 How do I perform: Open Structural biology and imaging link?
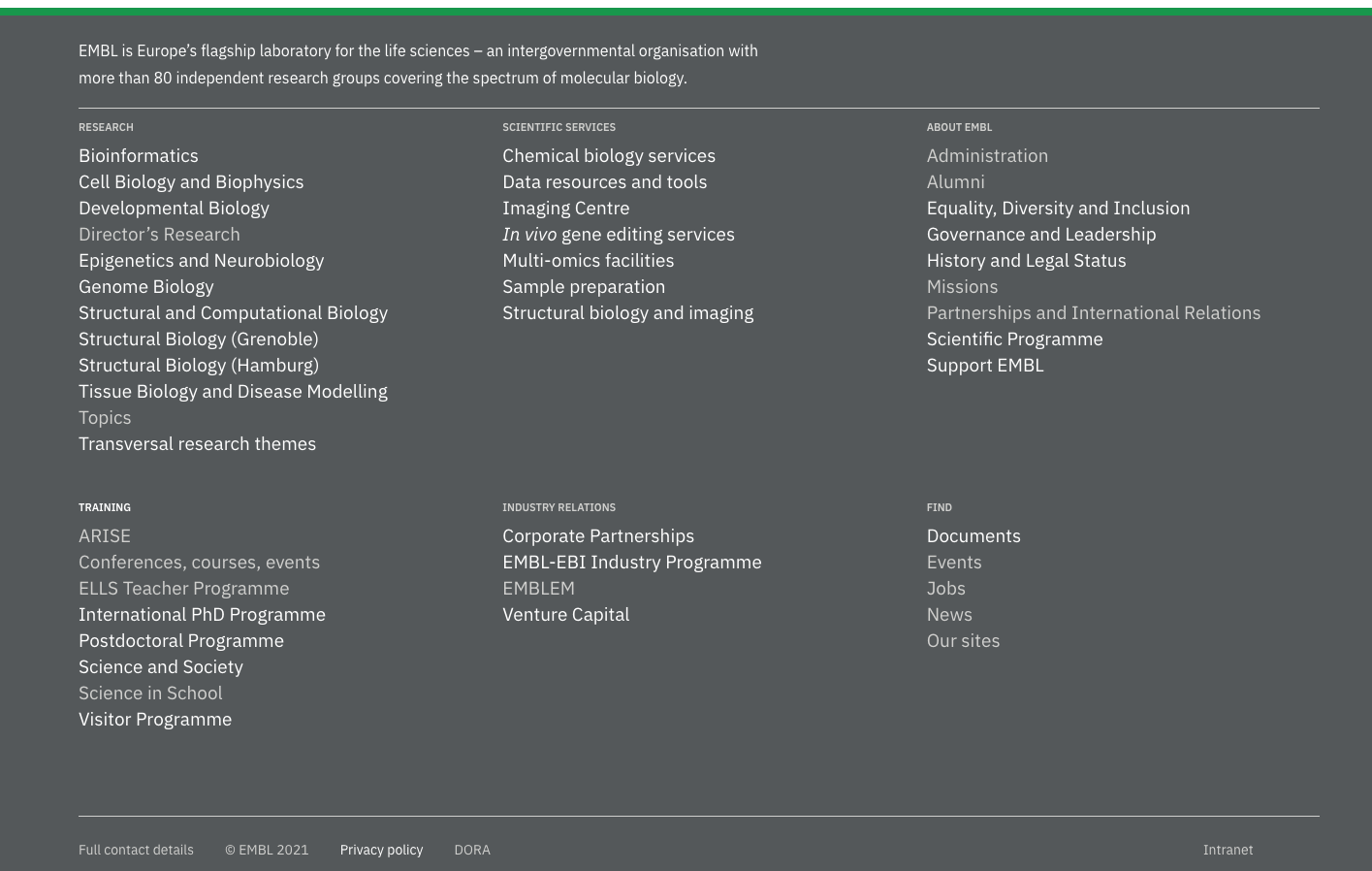[627, 312]
